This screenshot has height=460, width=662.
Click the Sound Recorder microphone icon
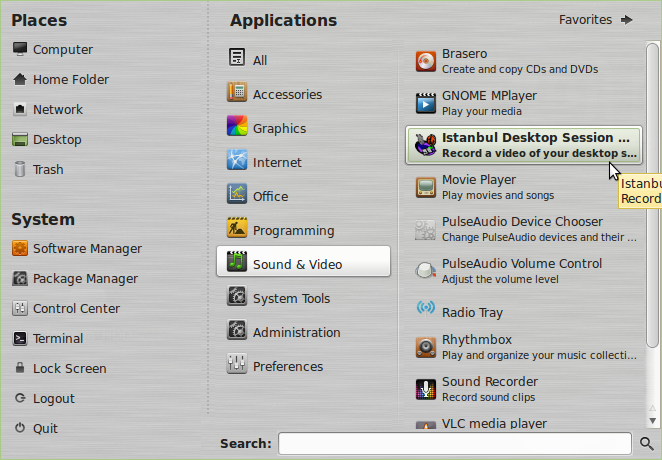(x=426, y=389)
